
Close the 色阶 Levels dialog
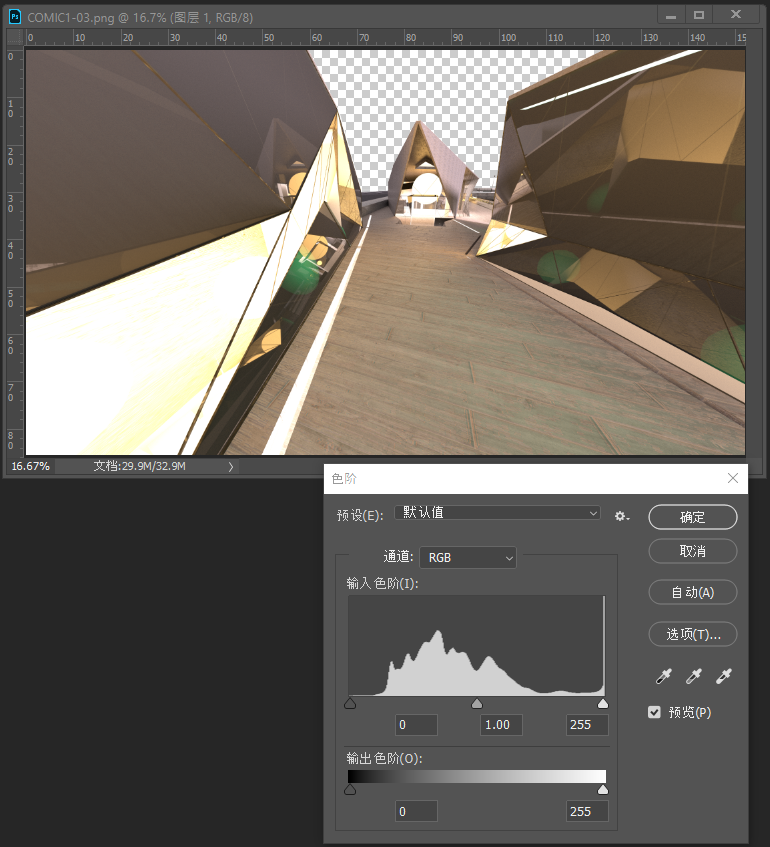coord(733,479)
